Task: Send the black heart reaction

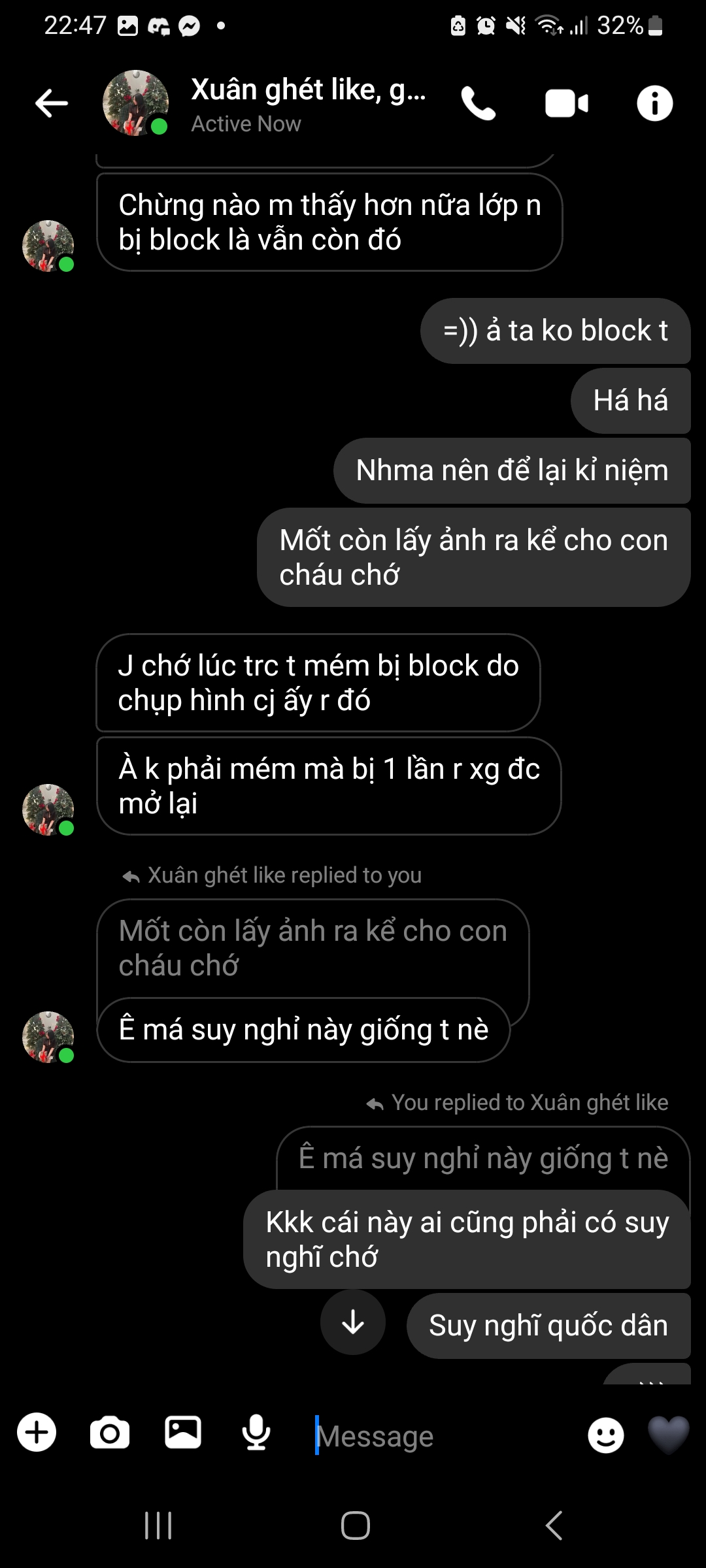Action: (668, 1435)
